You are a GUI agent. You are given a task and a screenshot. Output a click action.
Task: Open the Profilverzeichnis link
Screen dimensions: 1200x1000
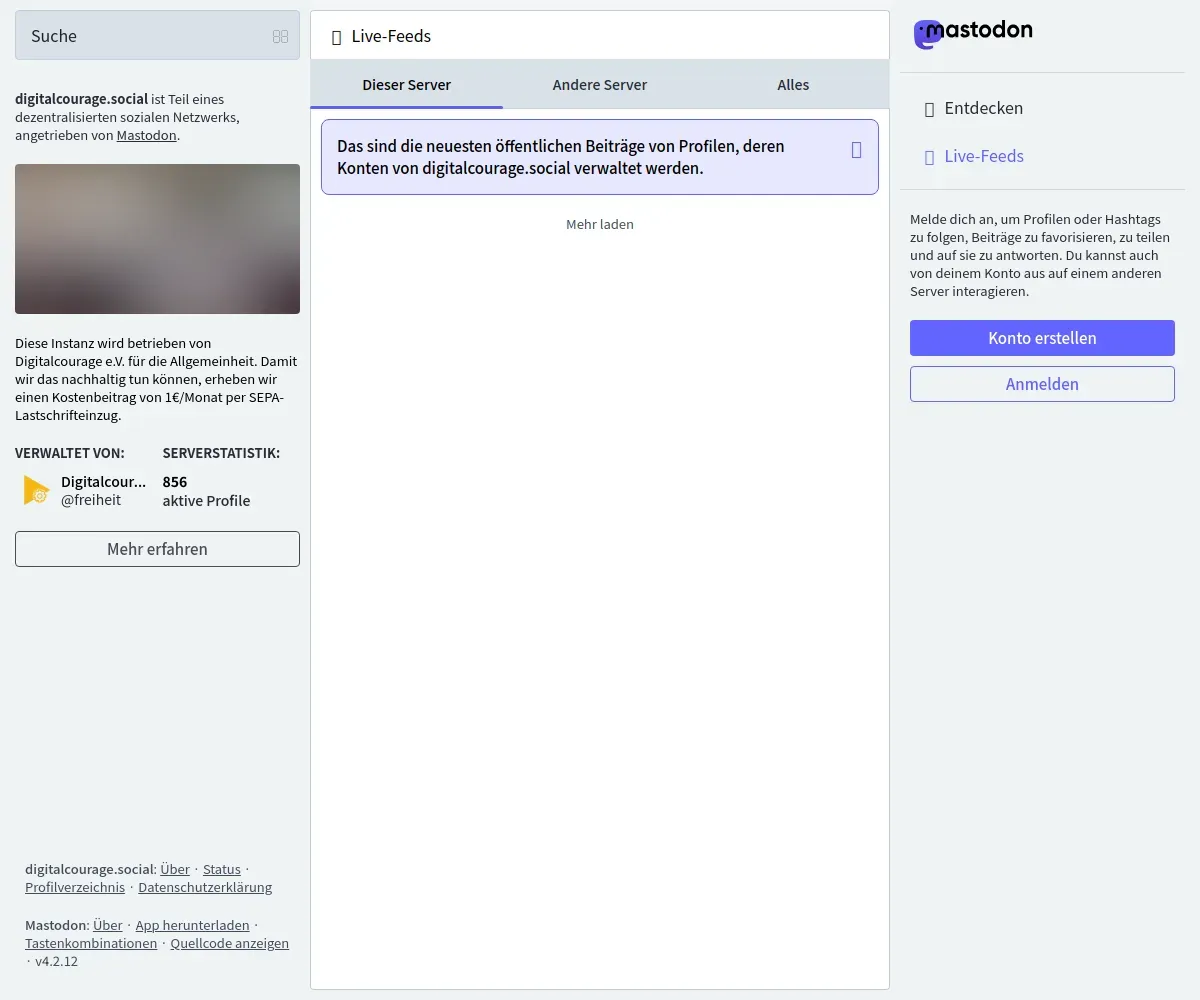click(75, 887)
